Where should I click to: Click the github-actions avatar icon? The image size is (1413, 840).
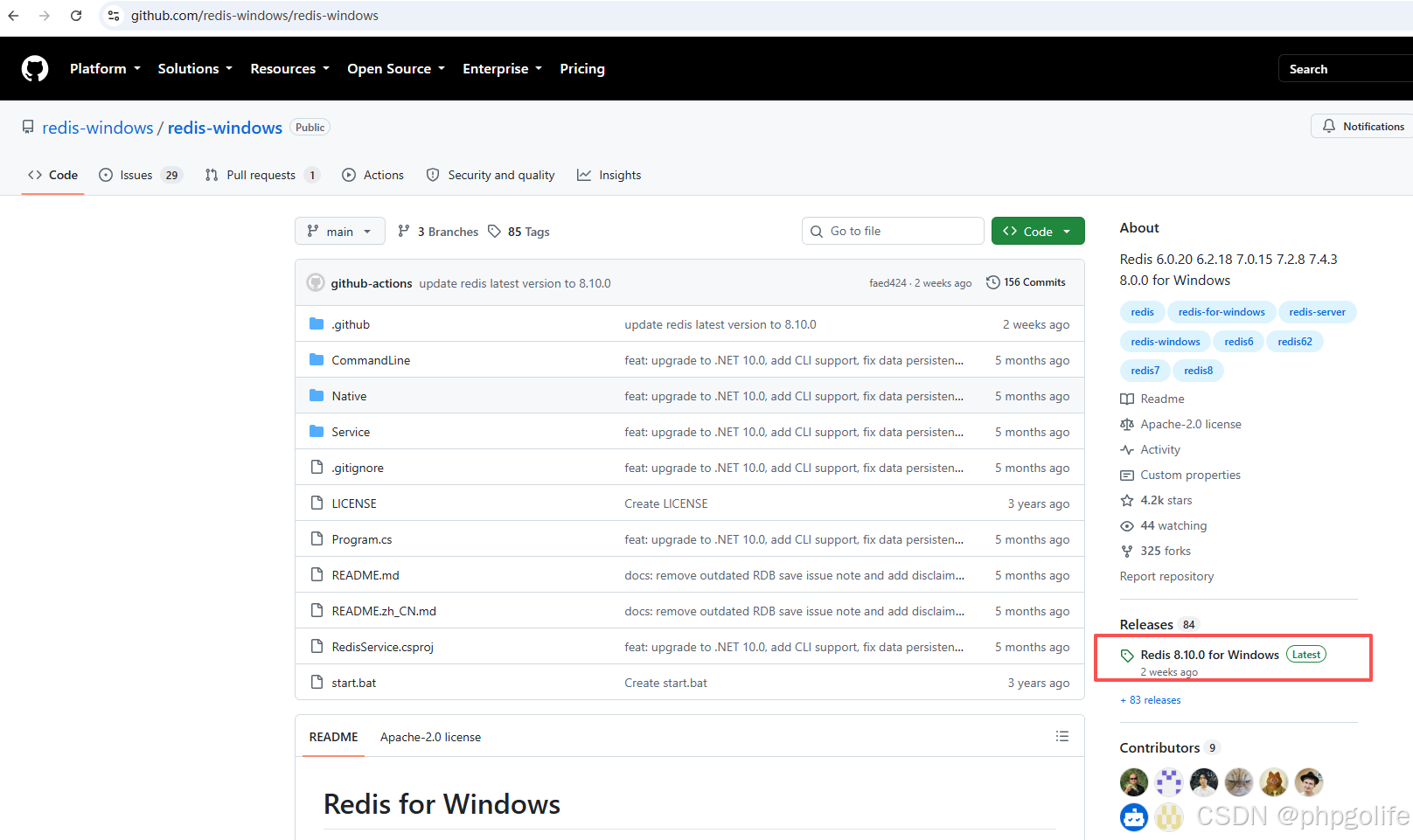pyautogui.click(x=316, y=283)
